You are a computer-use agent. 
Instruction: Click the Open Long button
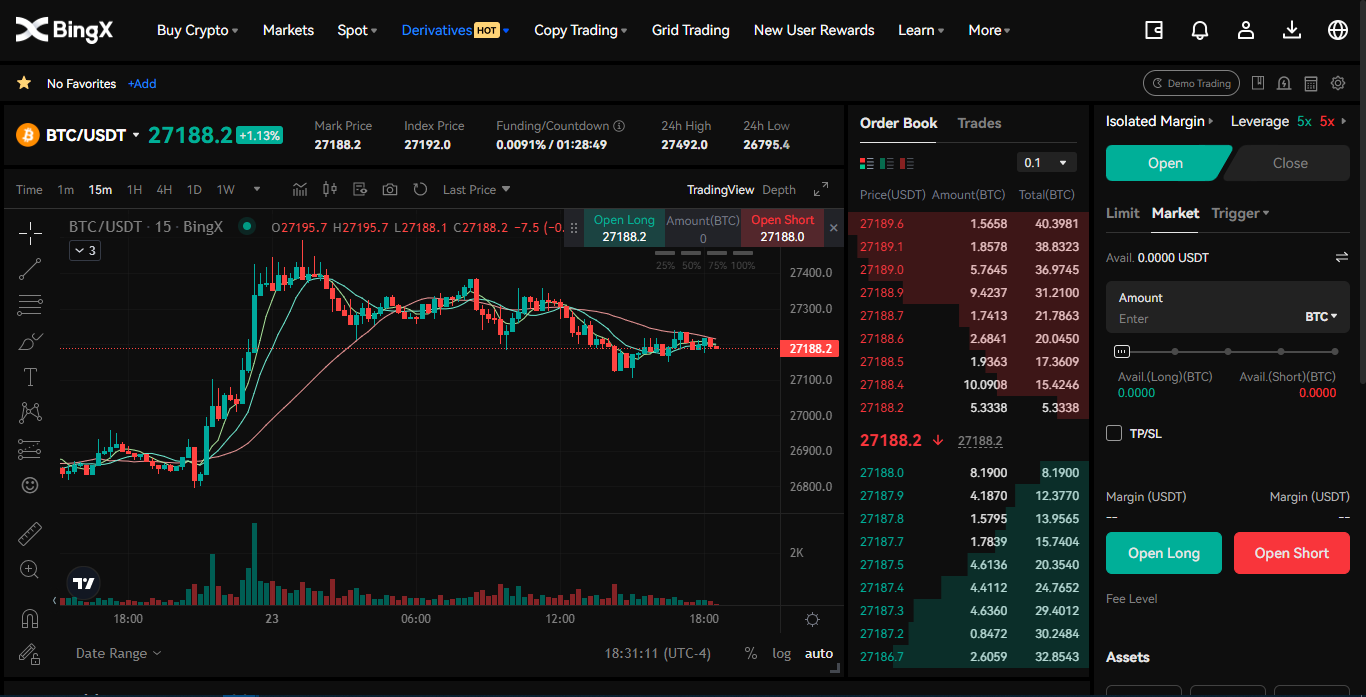tap(1164, 553)
